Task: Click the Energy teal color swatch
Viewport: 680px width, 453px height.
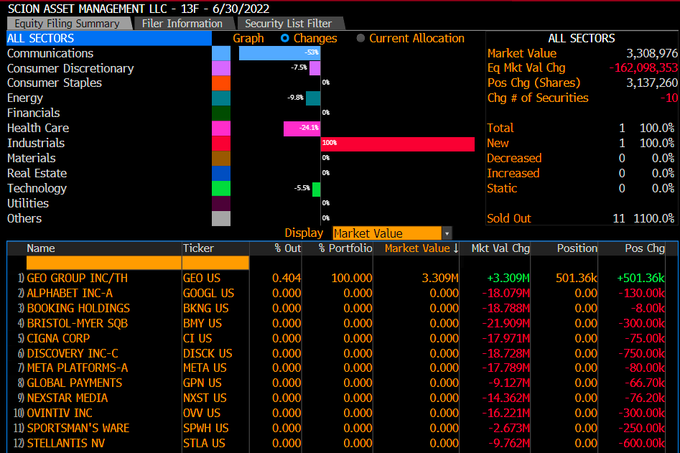Action: click(221, 98)
